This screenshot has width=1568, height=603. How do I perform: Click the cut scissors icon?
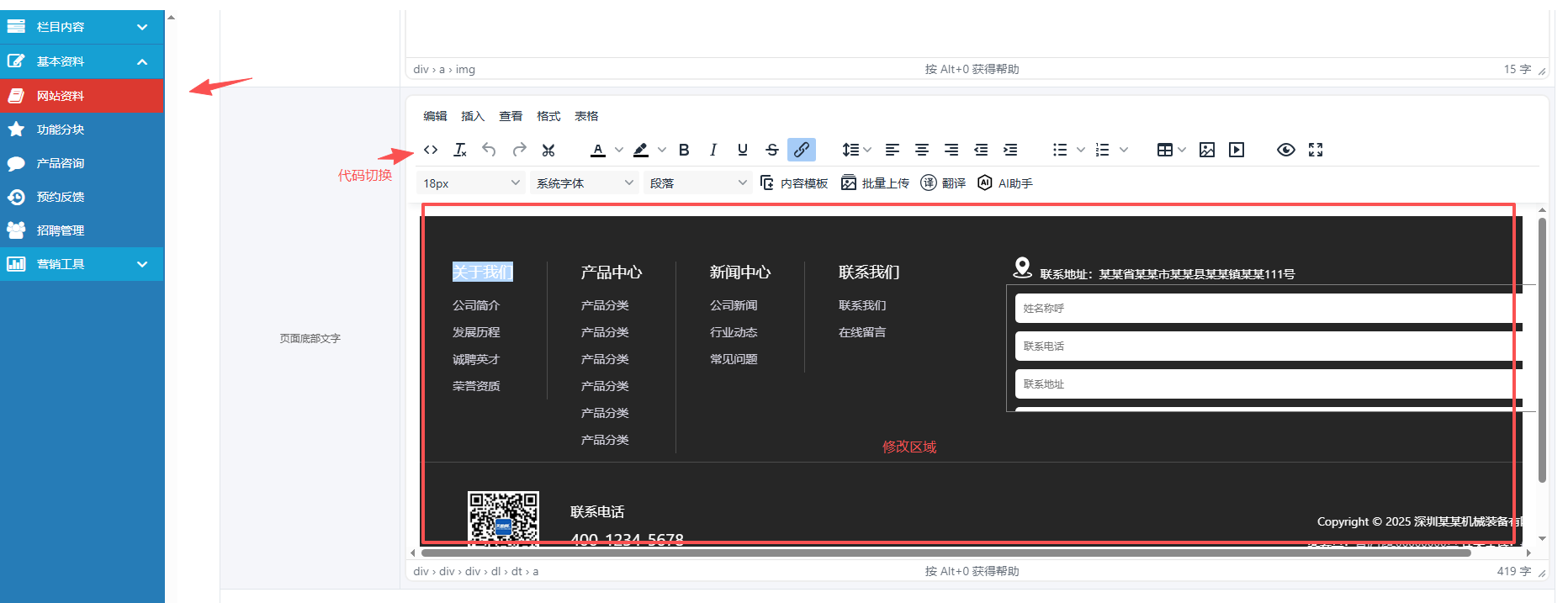548,150
